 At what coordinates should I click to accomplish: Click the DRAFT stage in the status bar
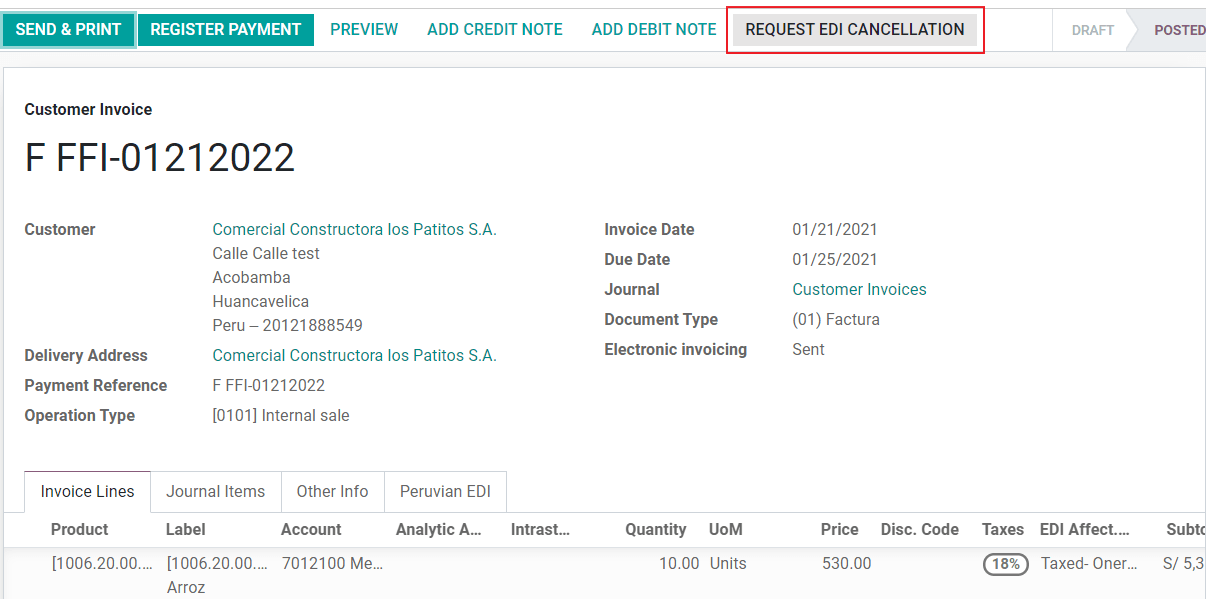pos(1091,29)
